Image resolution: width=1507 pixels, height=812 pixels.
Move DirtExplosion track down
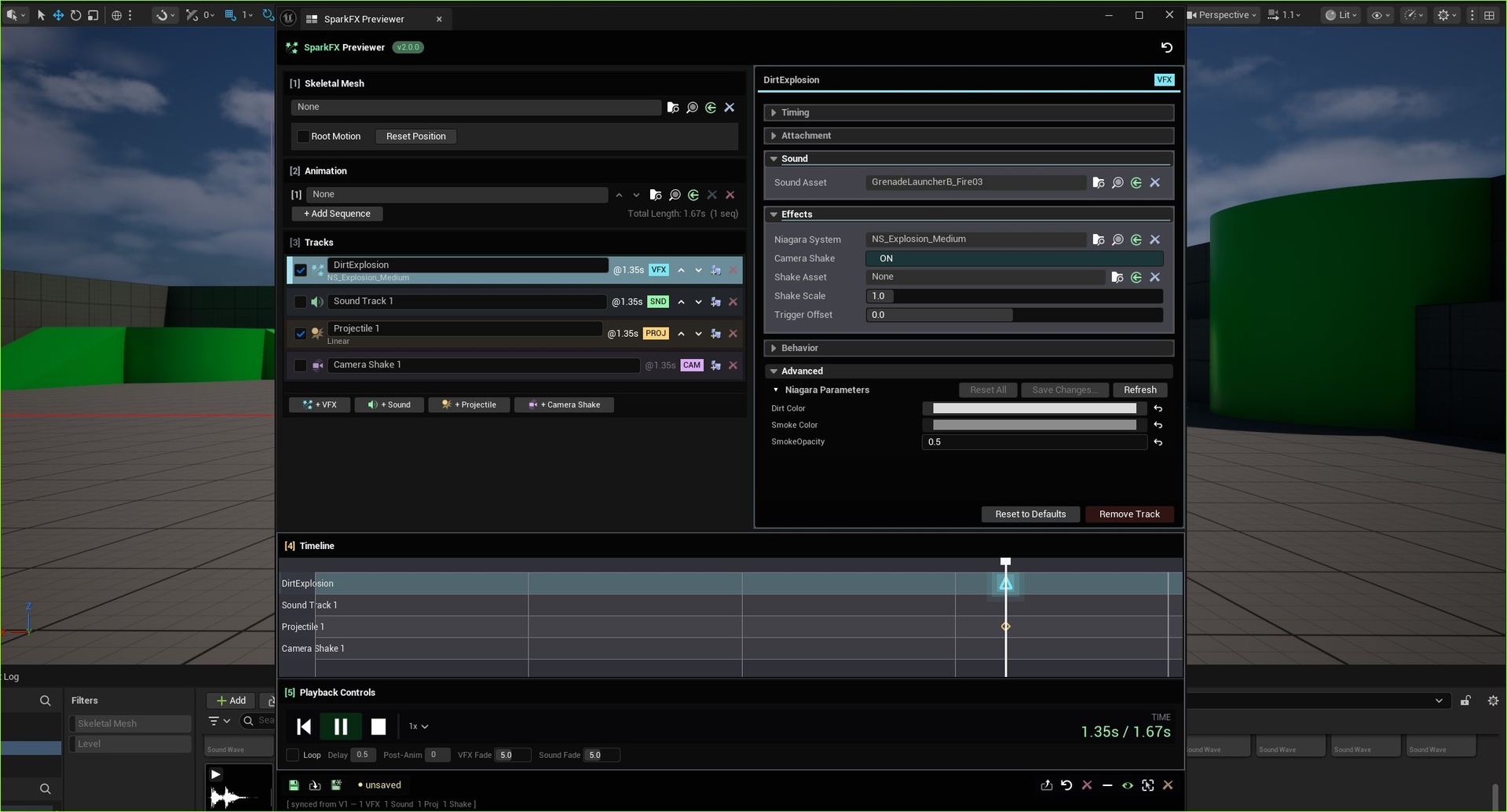click(698, 270)
